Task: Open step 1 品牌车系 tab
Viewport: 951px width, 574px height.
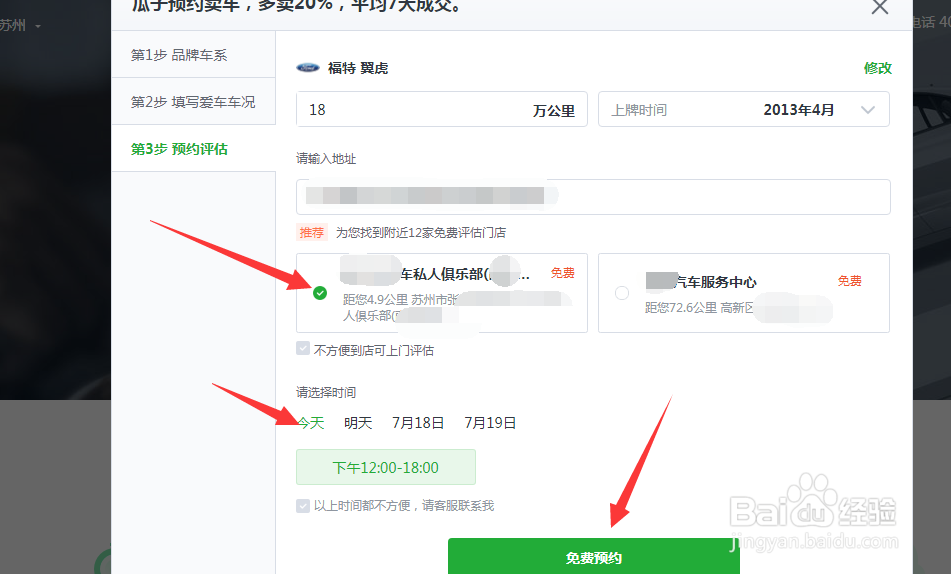Action: [193, 55]
